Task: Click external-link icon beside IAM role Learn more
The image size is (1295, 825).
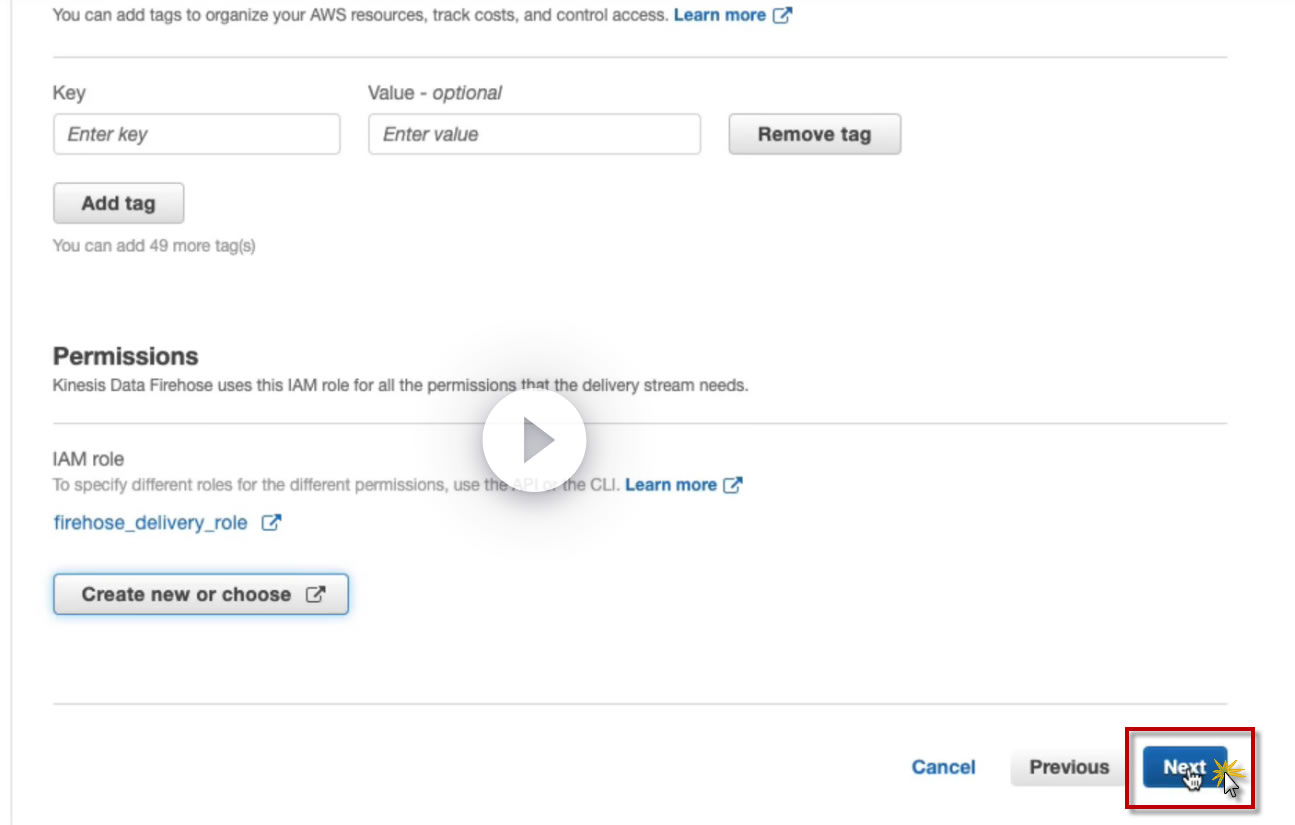Action: pos(733,485)
